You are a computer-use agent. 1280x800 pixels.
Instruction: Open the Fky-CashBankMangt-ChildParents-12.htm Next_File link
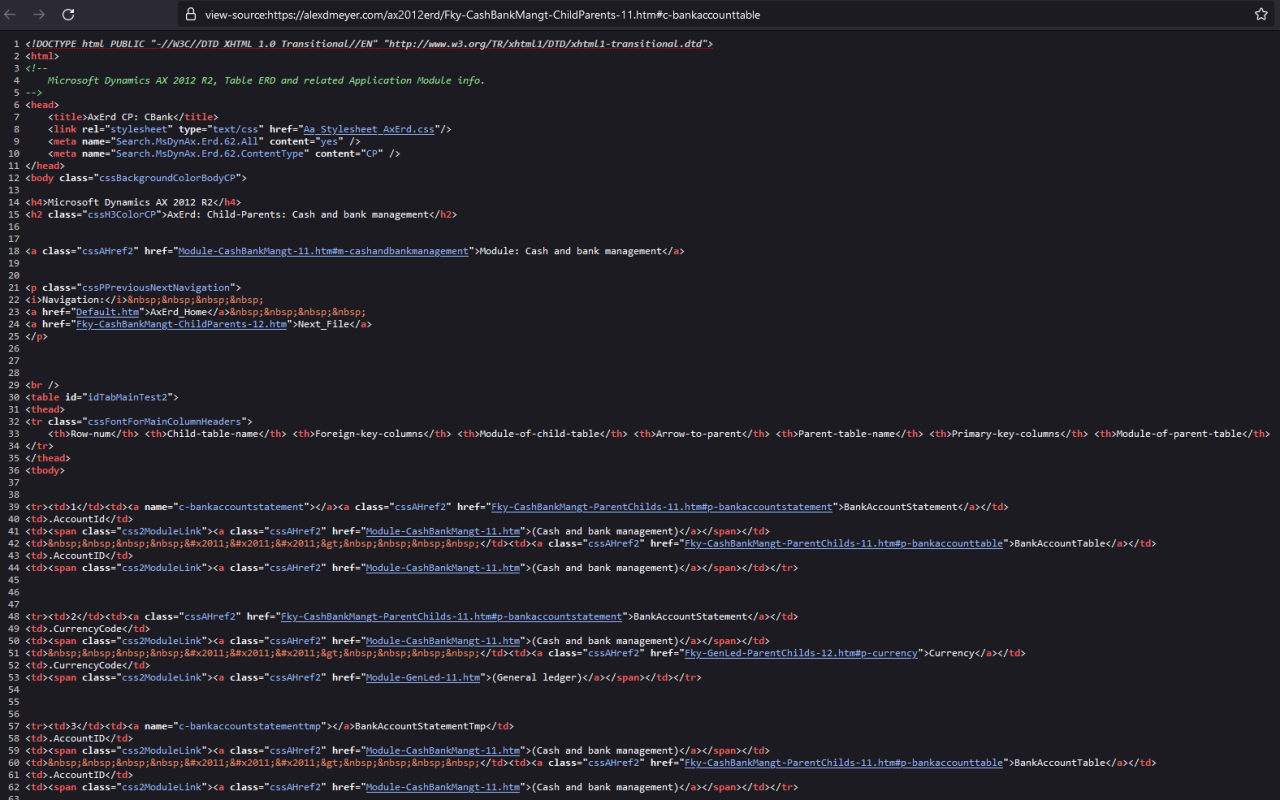point(183,324)
